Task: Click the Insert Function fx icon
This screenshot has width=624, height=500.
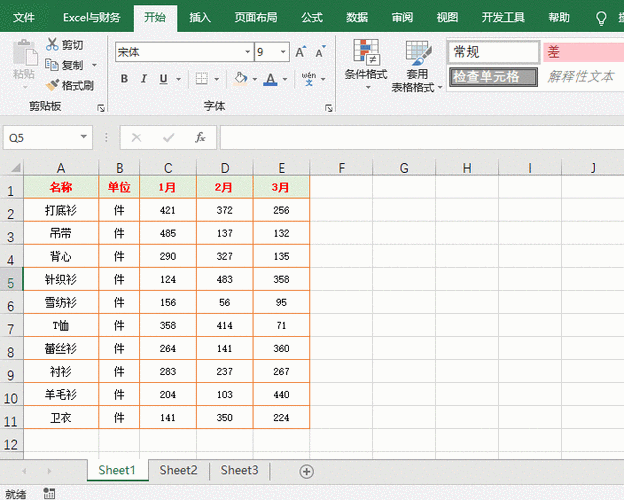Action: point(200,137)
